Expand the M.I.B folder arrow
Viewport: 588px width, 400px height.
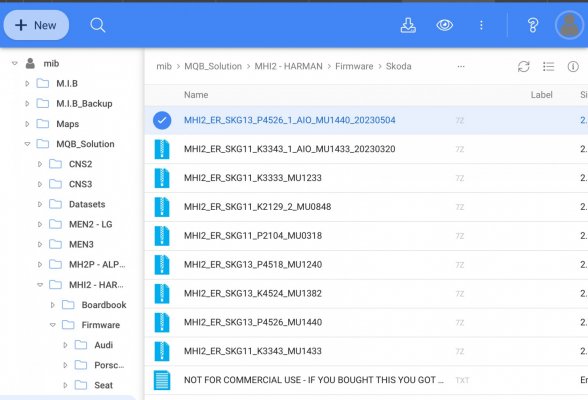tap(27, 84)
